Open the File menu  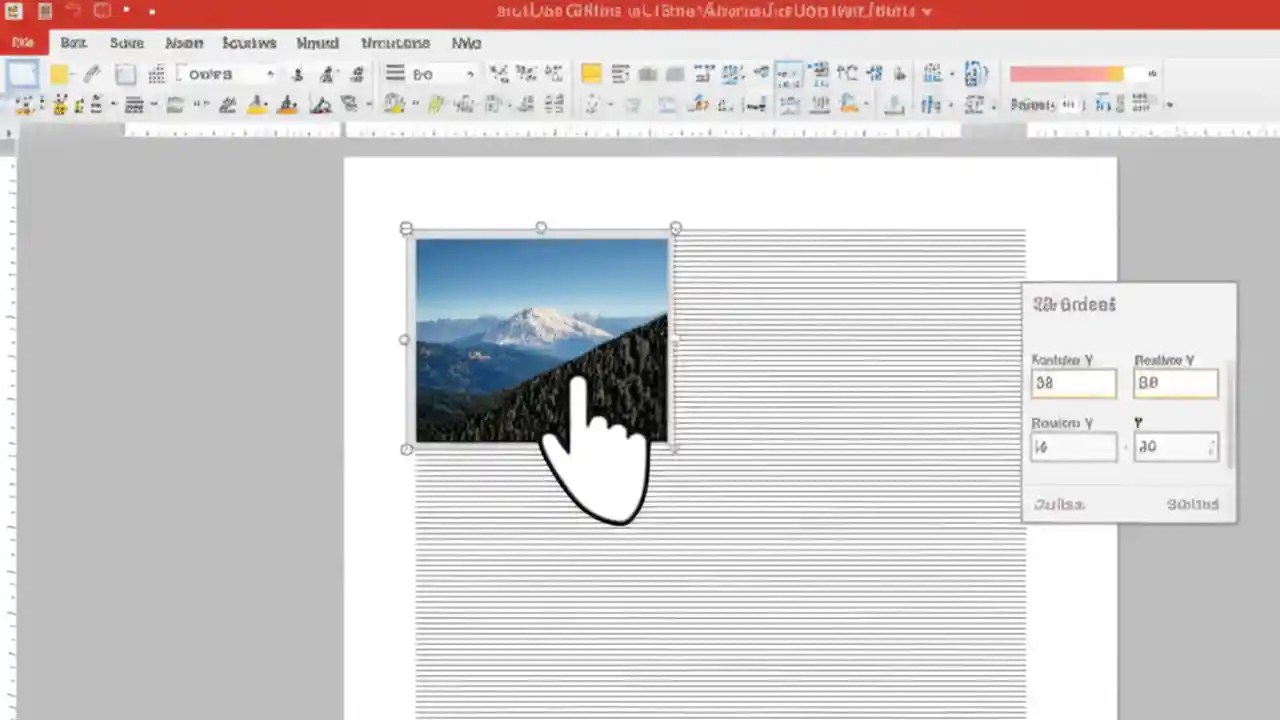coord(23,42)
